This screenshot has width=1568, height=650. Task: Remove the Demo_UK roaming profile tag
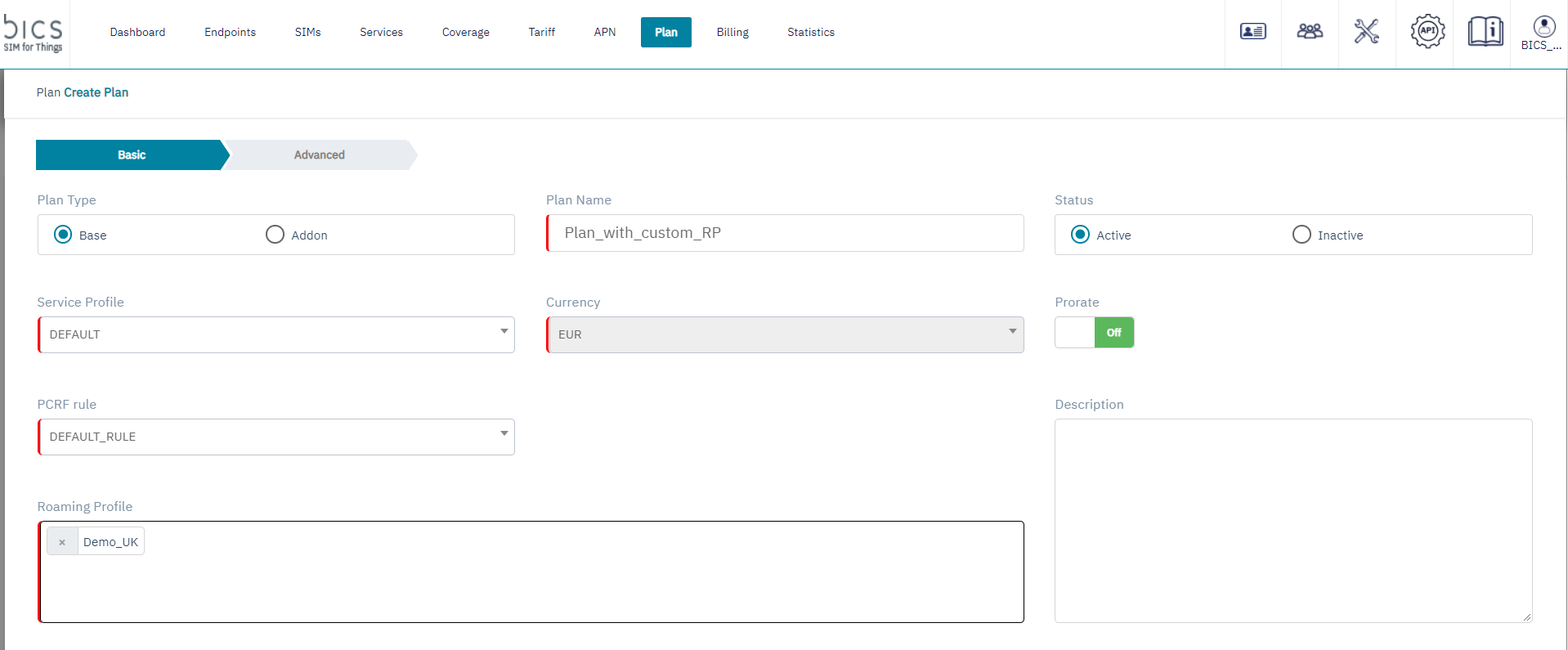pyautogui.click(x=62, y=542)
